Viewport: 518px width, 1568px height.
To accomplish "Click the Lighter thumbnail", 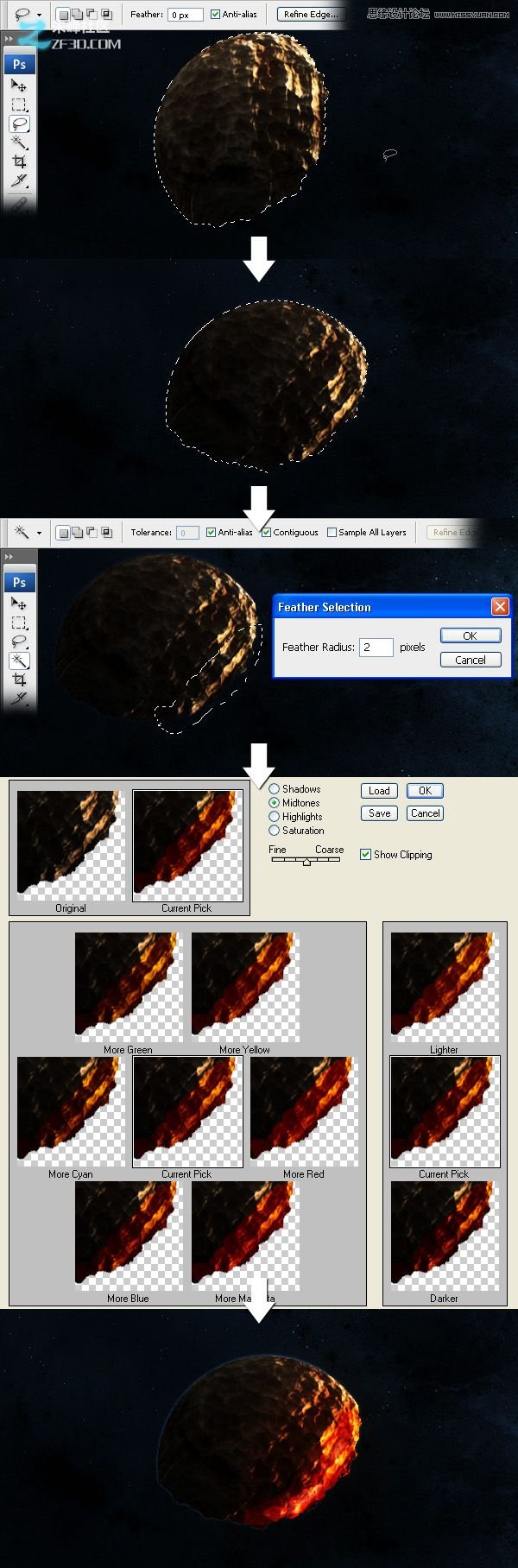I will click(x=445, y=988).
